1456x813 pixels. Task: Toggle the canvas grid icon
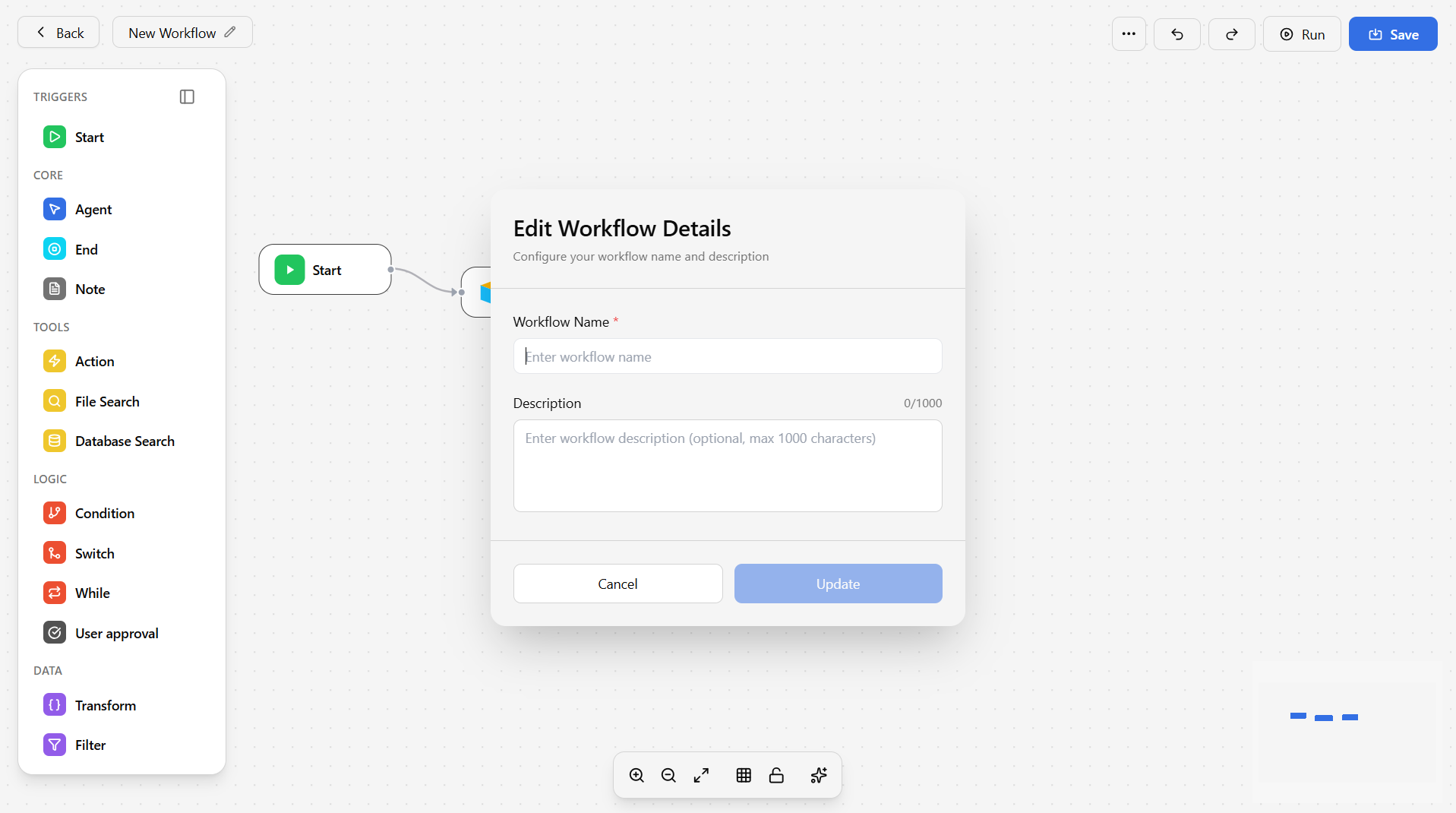(x=744, y=775)
